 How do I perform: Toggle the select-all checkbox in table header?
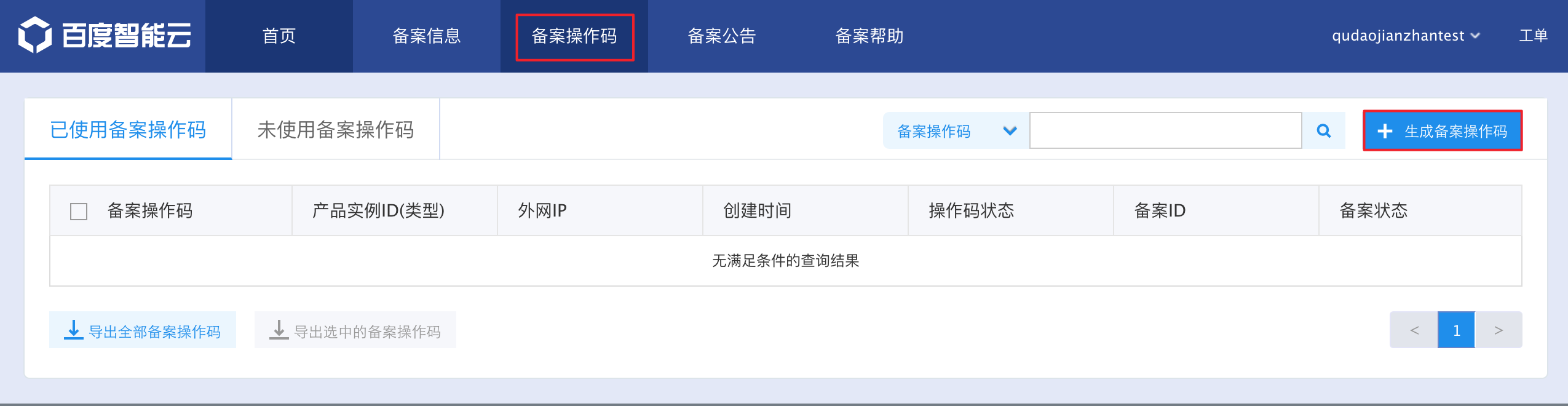point(79,212)
